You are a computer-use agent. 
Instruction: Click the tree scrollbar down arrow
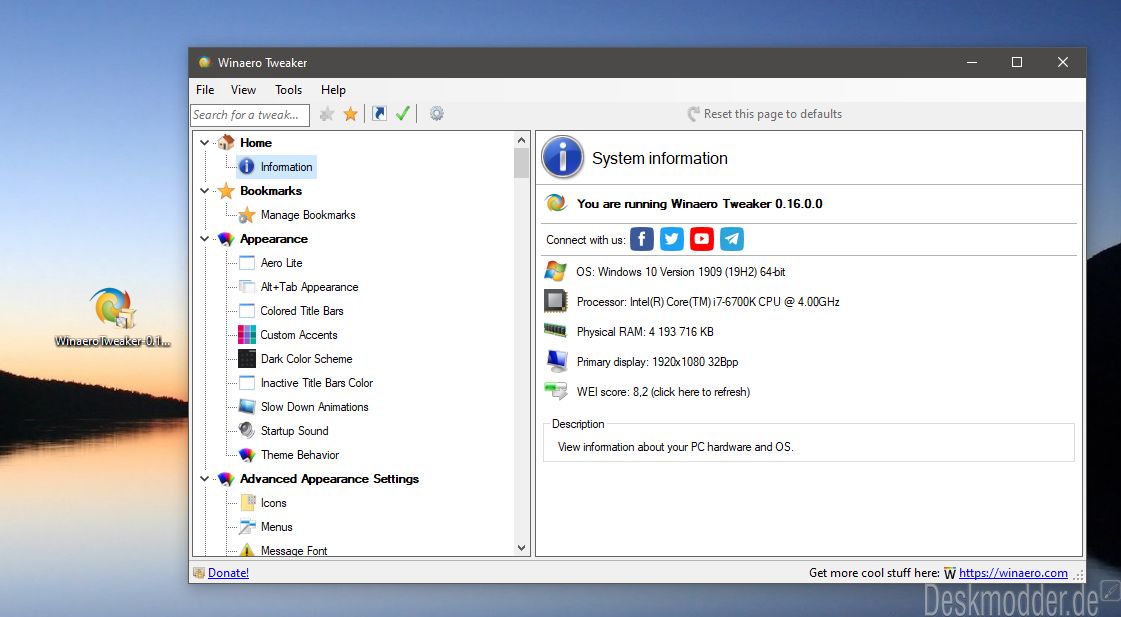(521, 548)
